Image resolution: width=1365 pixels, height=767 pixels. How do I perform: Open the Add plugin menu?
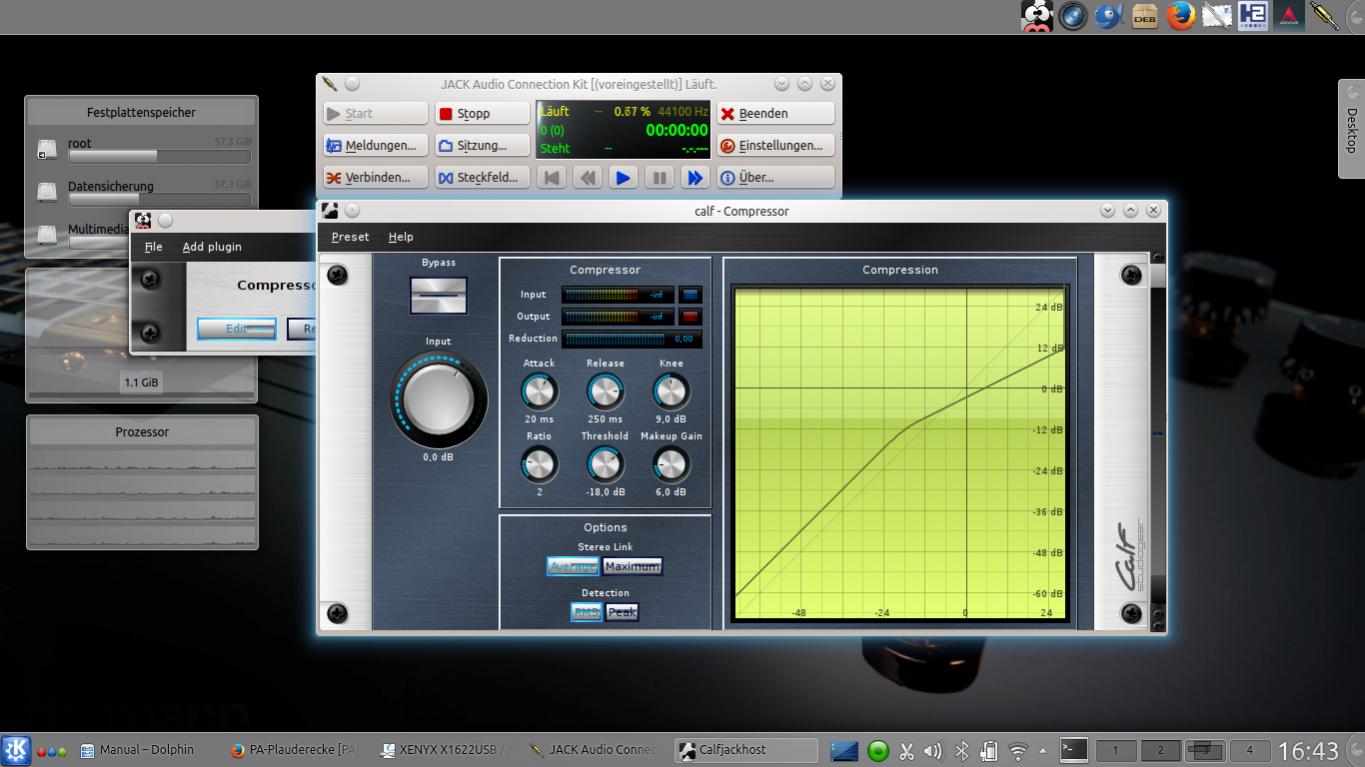(212, 247)
